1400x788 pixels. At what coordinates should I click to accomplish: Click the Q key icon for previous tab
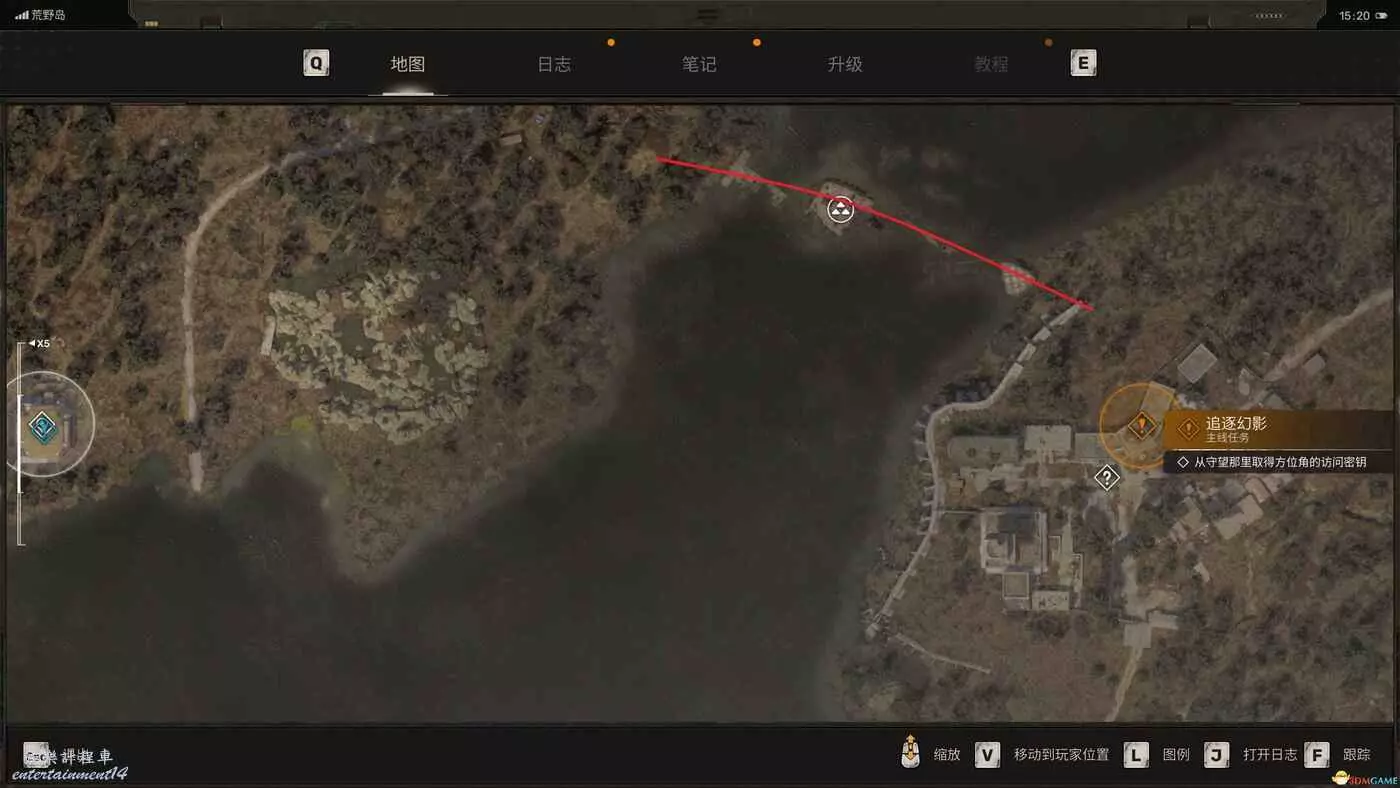point(316,64)
